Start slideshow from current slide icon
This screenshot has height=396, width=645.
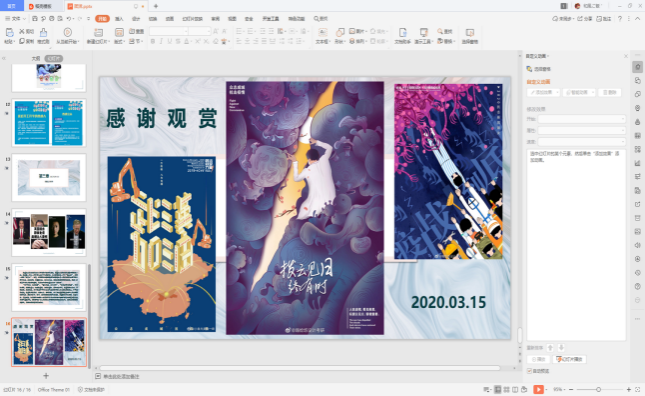pos(68,32)
